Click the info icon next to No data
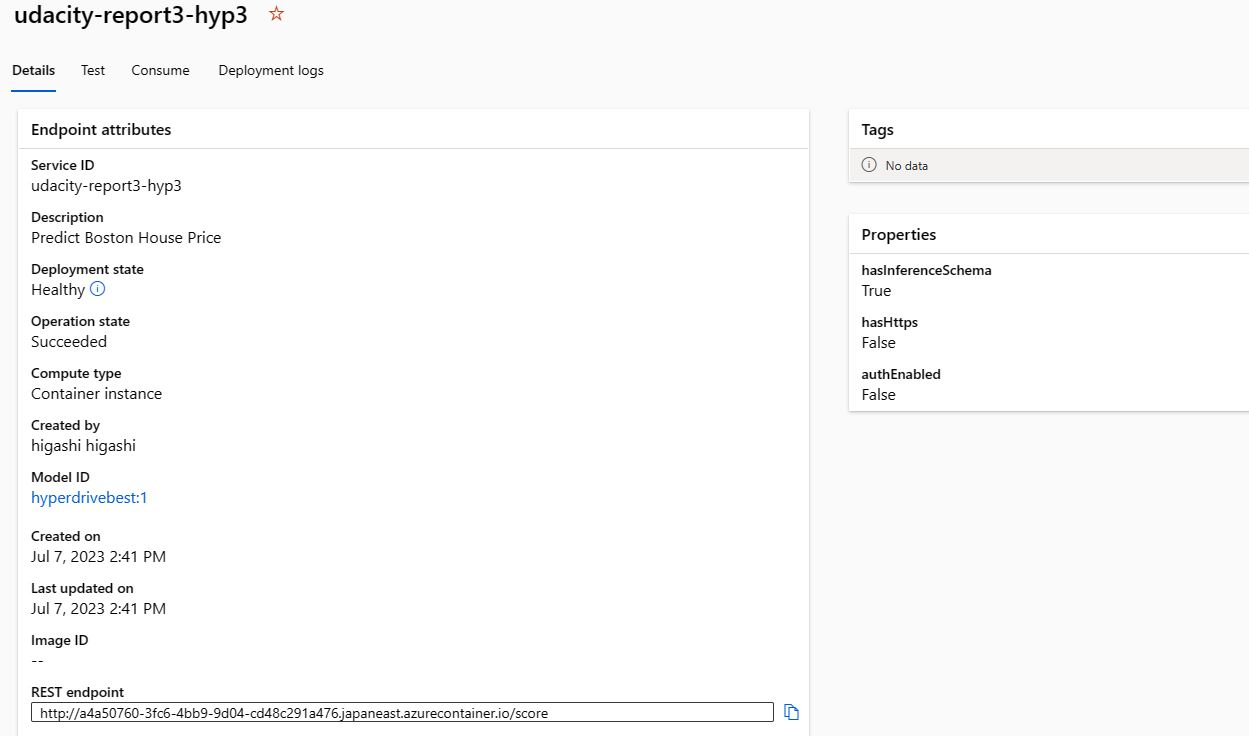This screenshot has width=1249, height=736. (x=869, y=165)
